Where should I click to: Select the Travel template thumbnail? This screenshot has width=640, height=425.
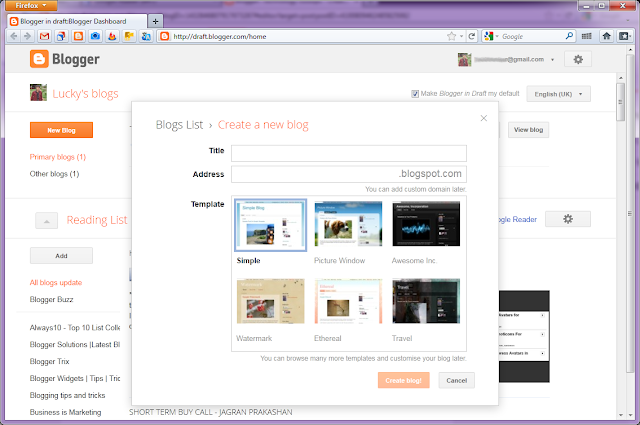(426, 301)
